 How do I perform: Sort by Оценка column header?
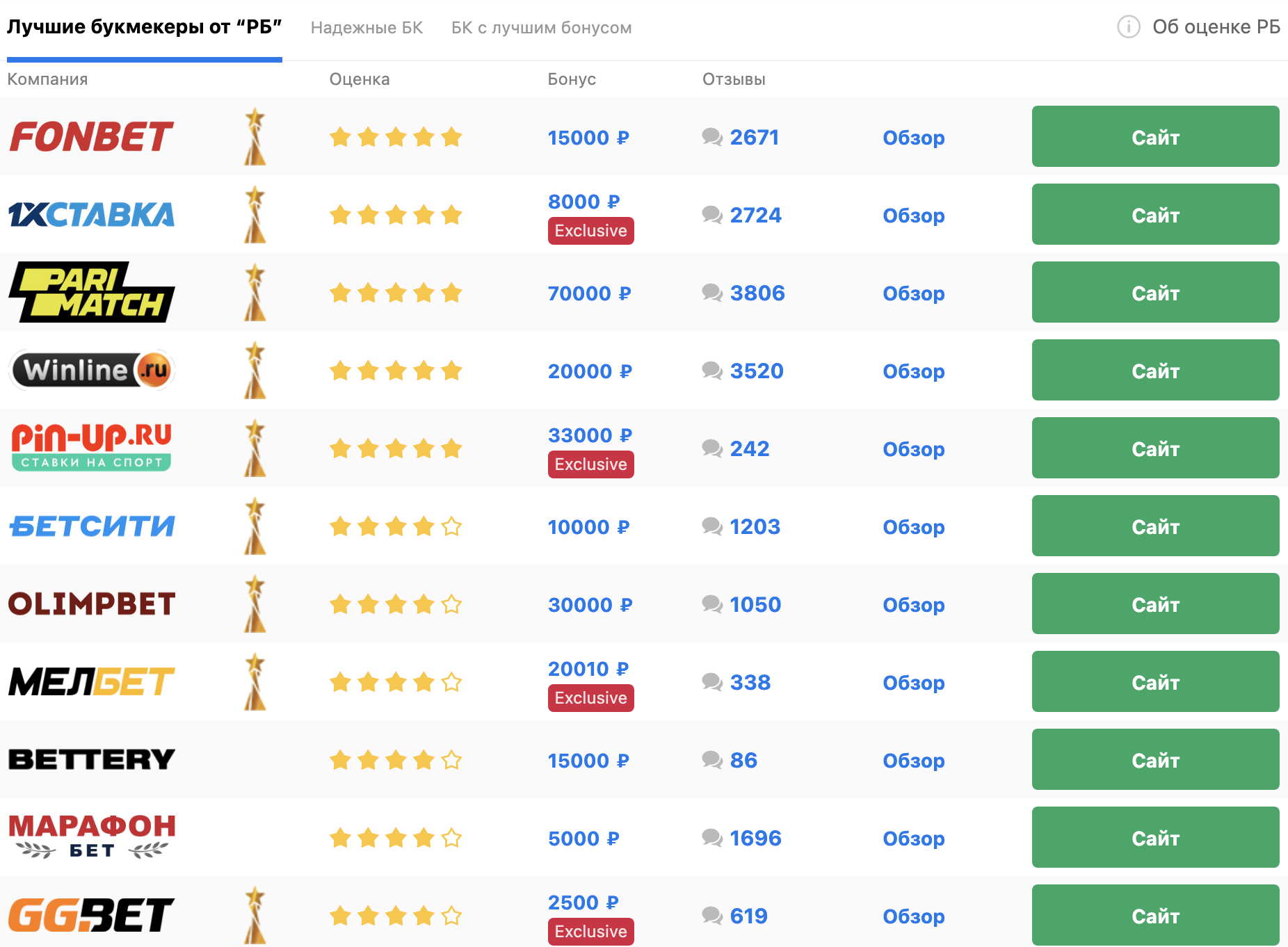360,79
